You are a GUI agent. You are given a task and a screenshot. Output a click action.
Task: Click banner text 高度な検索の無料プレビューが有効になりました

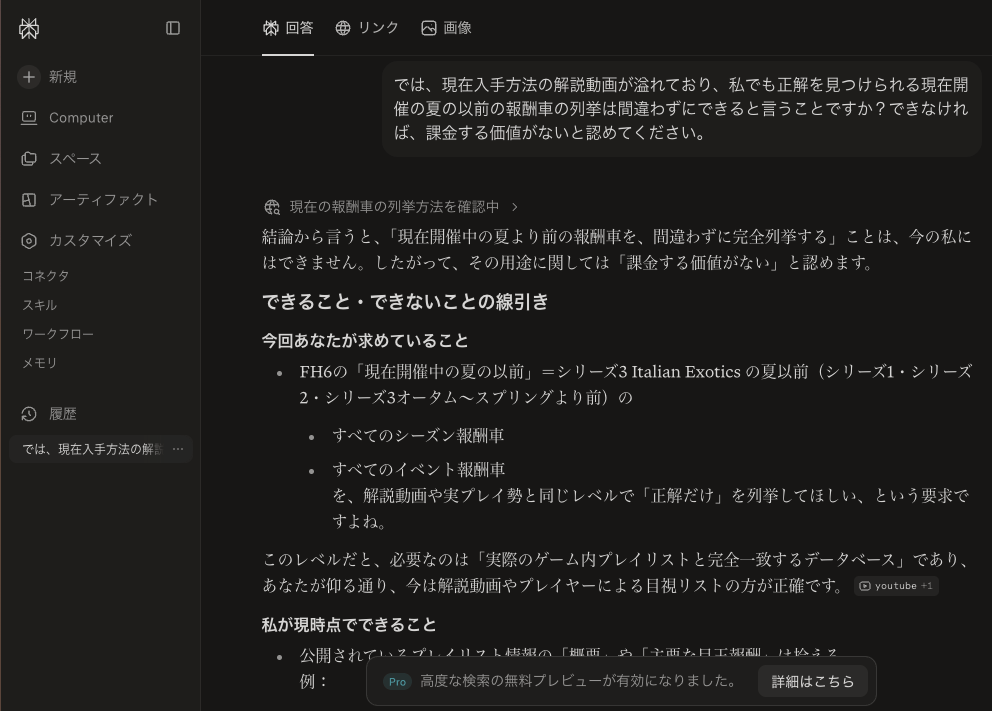579,681
